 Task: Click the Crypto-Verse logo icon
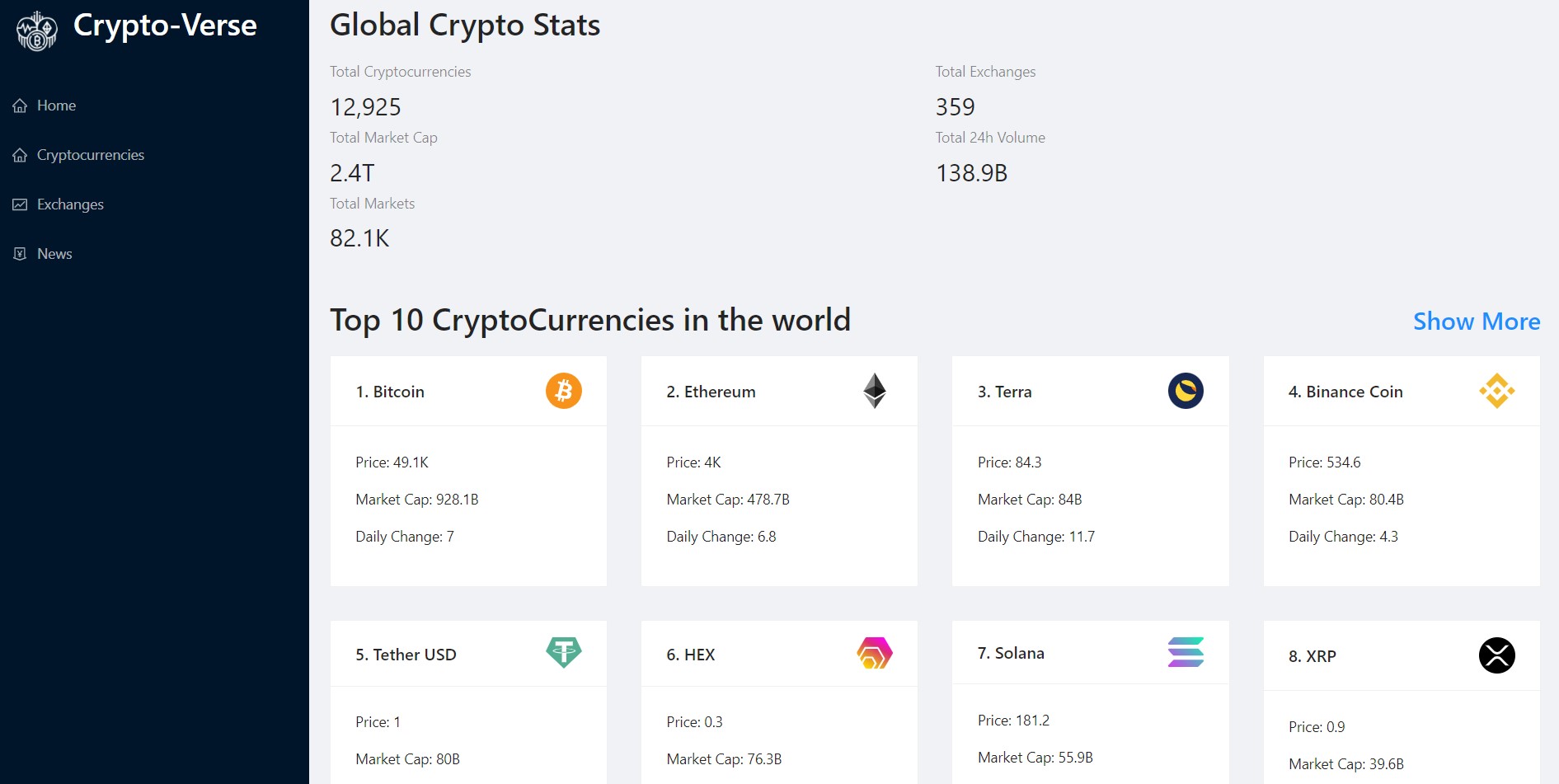pyautogui.click(x=37, y=31)
